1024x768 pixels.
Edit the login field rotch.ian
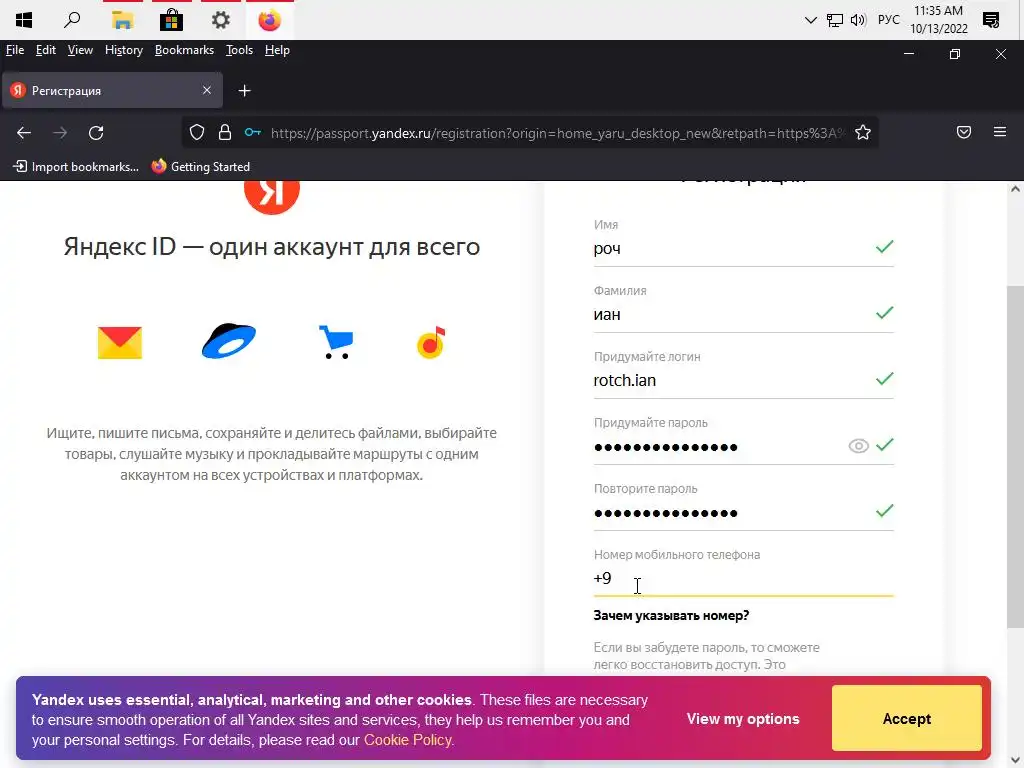click(x=743, y=381)
